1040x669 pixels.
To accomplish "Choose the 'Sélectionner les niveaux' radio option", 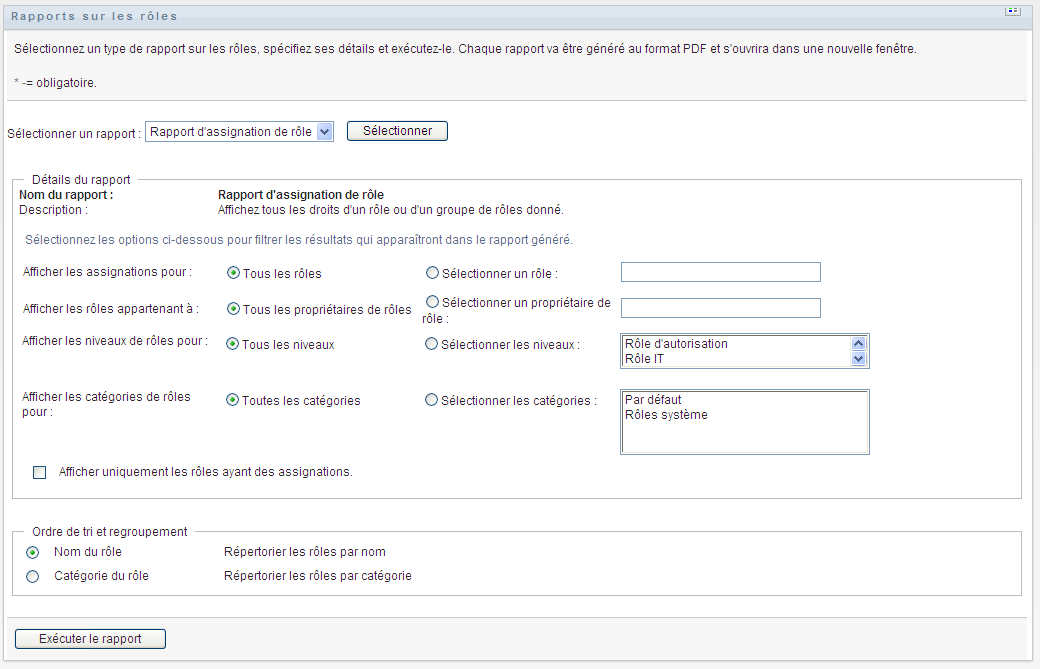I will (x=432, y=344).
